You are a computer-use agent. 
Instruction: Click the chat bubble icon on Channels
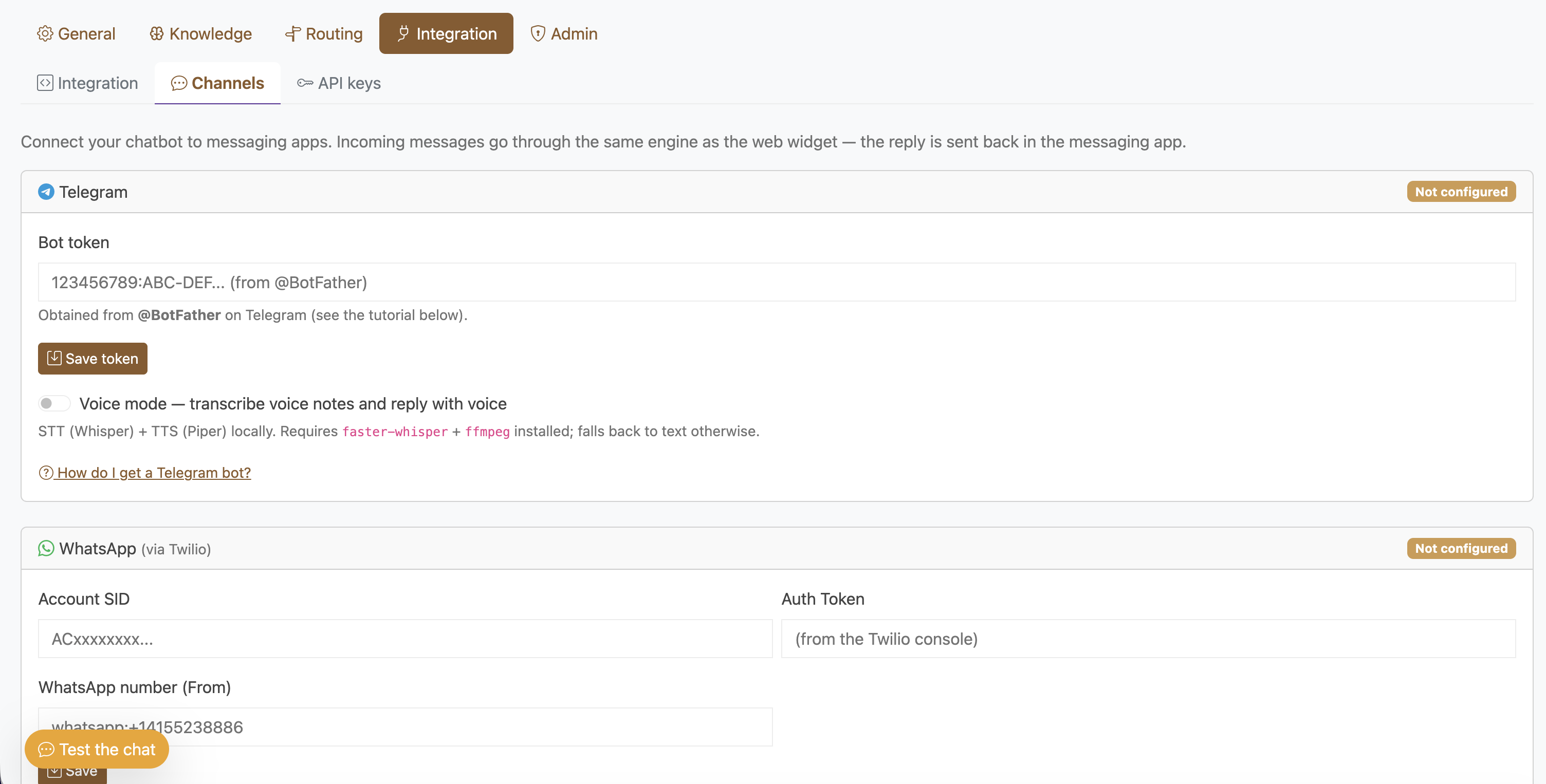(x=179, y=83)
